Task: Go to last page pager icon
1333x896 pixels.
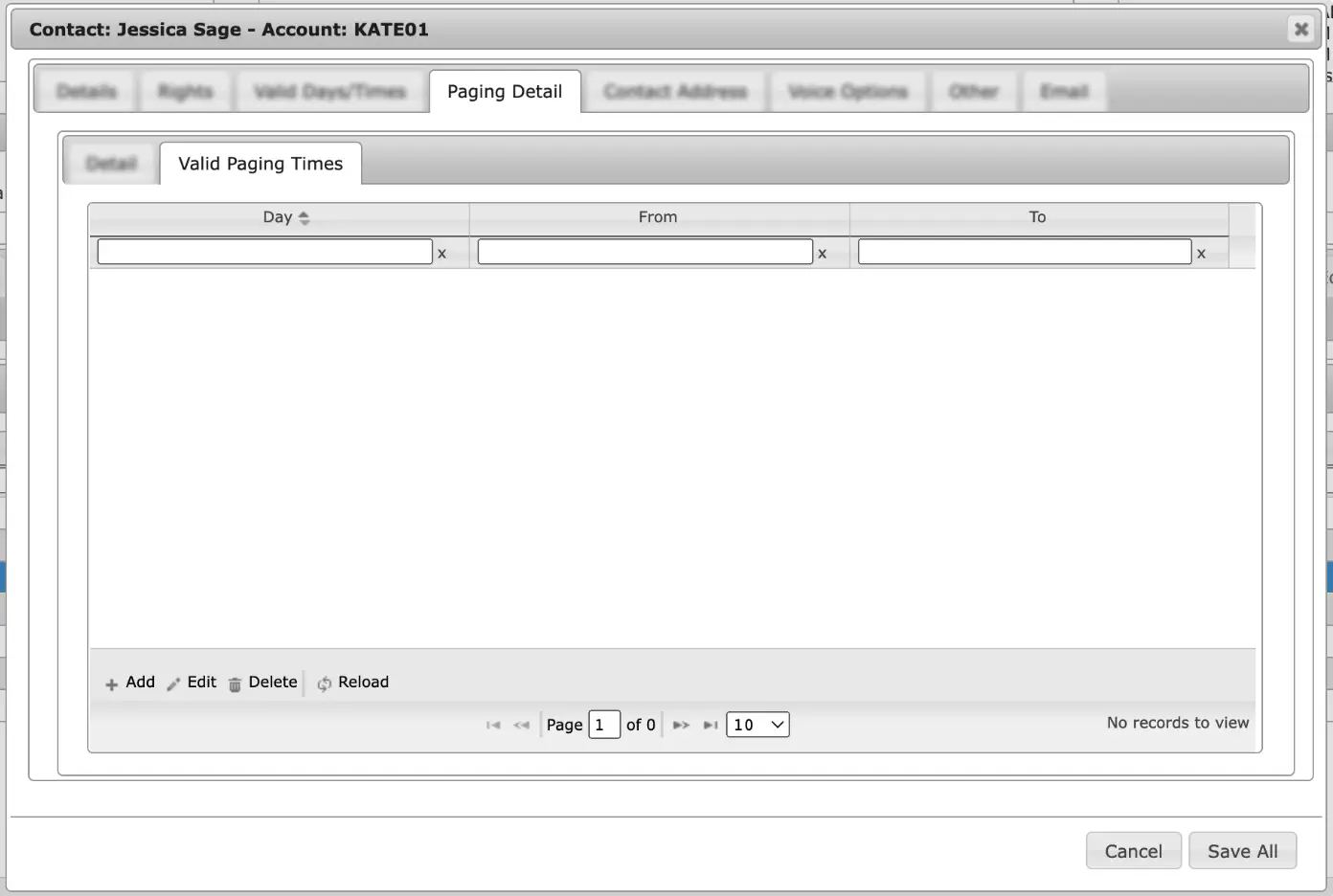Action: tap(711, 726)
